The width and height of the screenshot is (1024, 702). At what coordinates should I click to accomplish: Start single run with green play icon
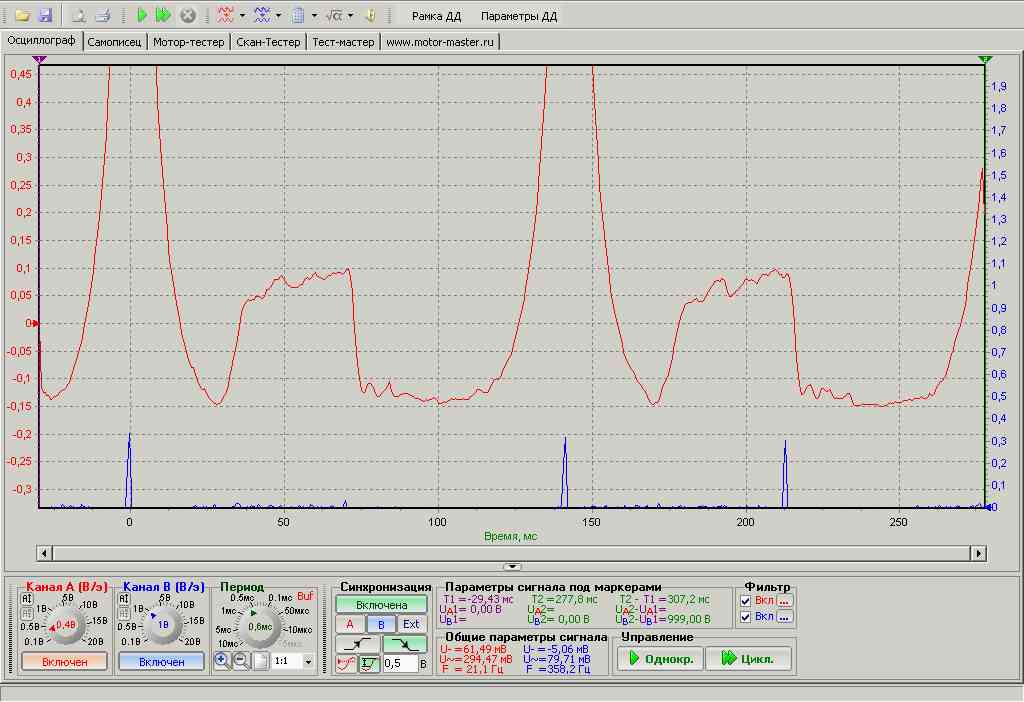point(142,16)
